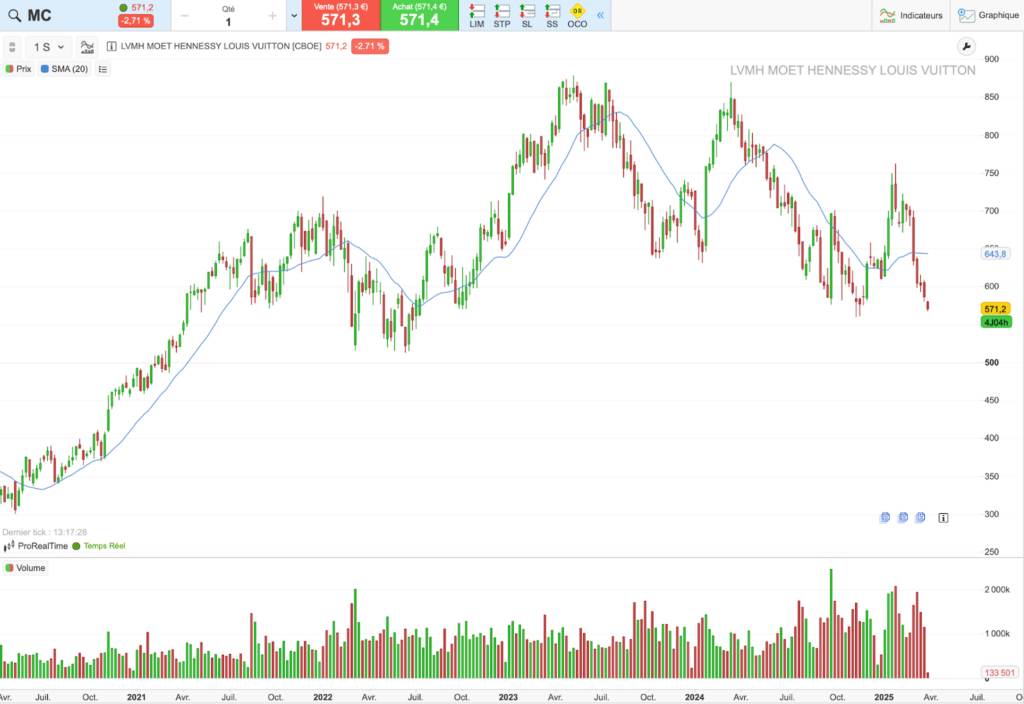This screenshot has width=1024, height=704.
Task: Click the 2021 label on time axis
Action: pyautogui.click(x=136, y=697)
